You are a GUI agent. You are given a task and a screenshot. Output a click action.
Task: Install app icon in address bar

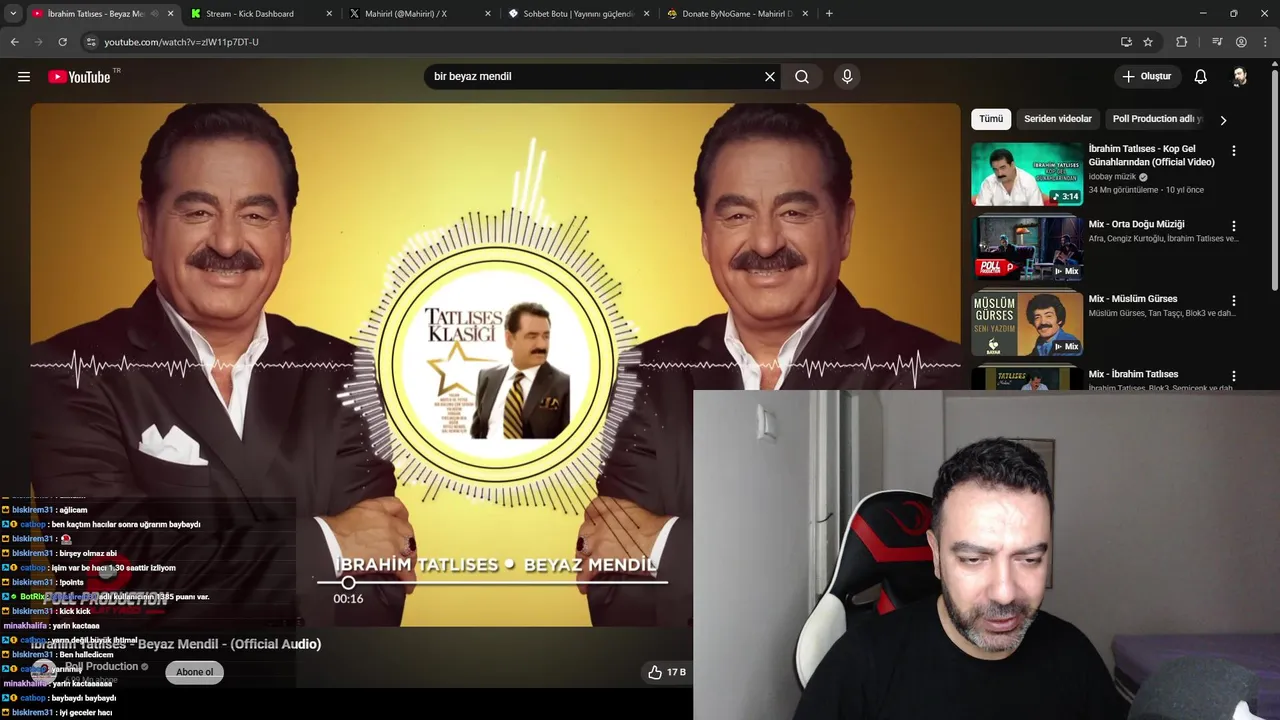(x=1126, y=42)
